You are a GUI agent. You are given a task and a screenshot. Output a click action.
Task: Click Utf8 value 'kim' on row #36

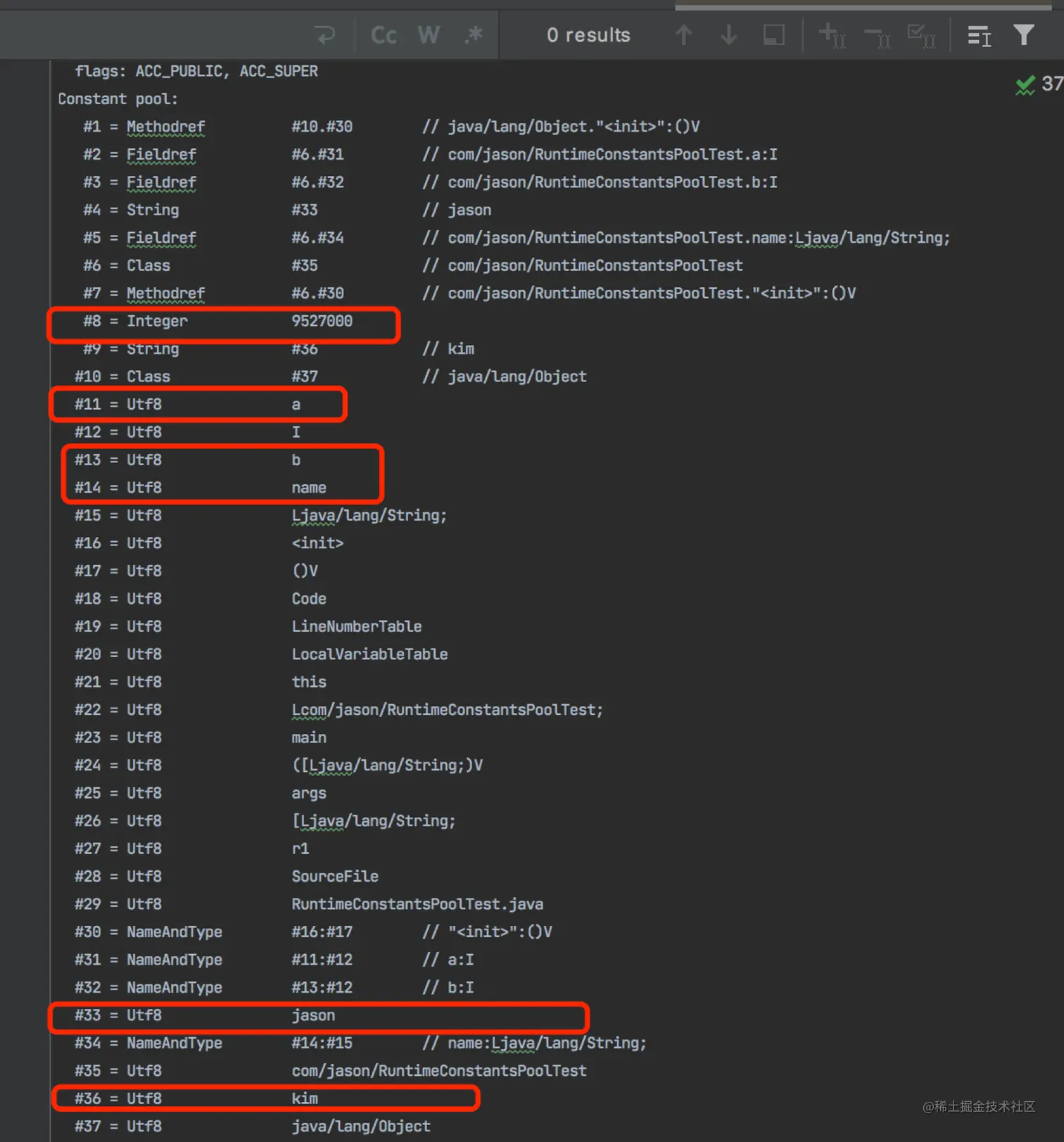305,1098
